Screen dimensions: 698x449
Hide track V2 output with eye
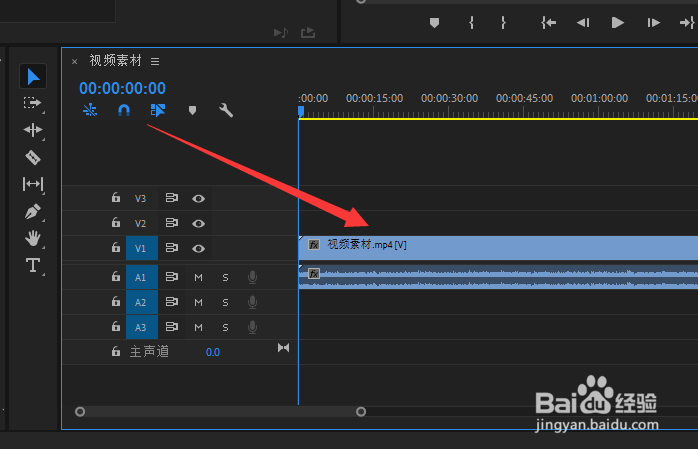(199, 223)
